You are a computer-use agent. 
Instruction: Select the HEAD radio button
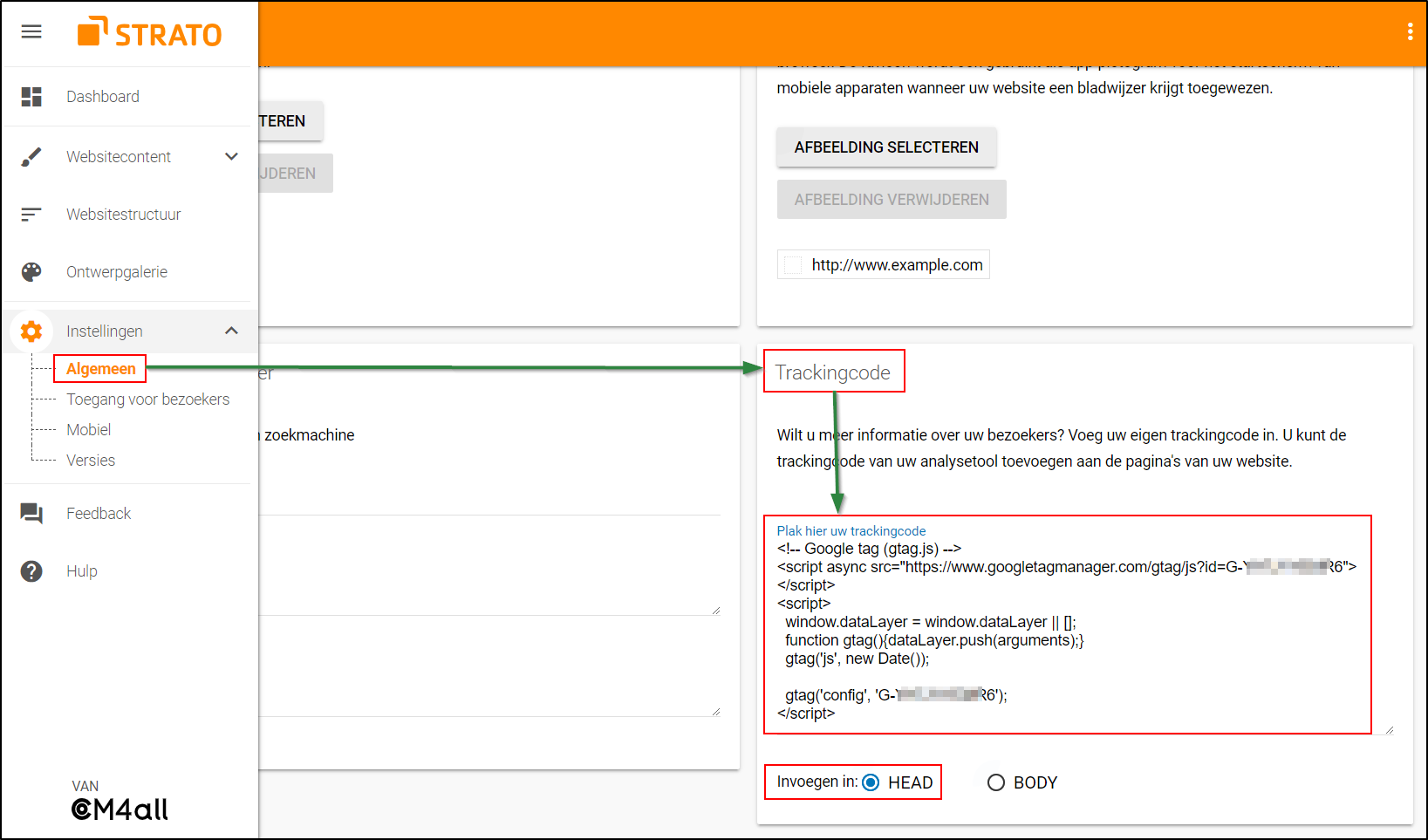(871, 782)
